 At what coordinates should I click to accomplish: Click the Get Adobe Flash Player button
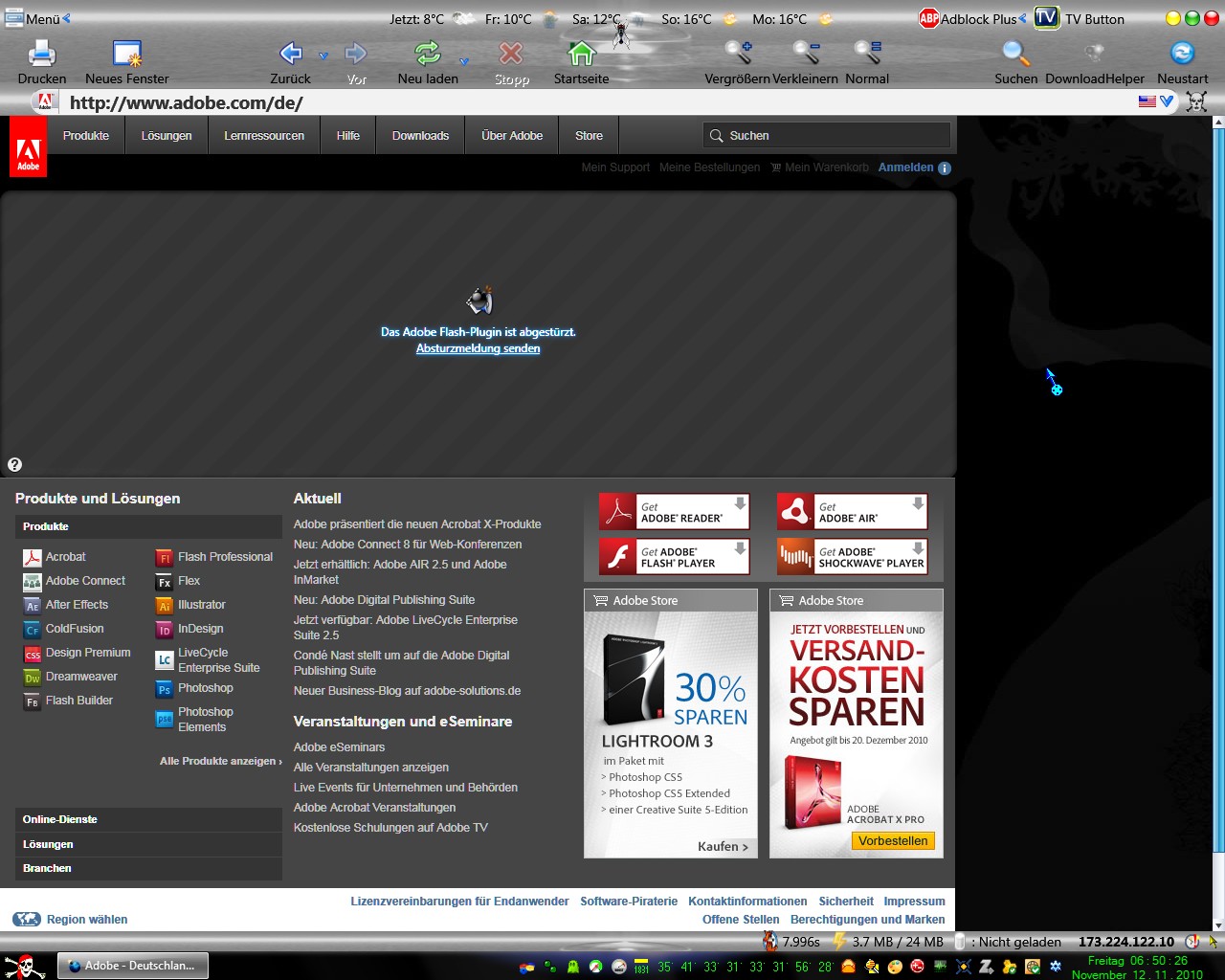click(x=674, y=557)
